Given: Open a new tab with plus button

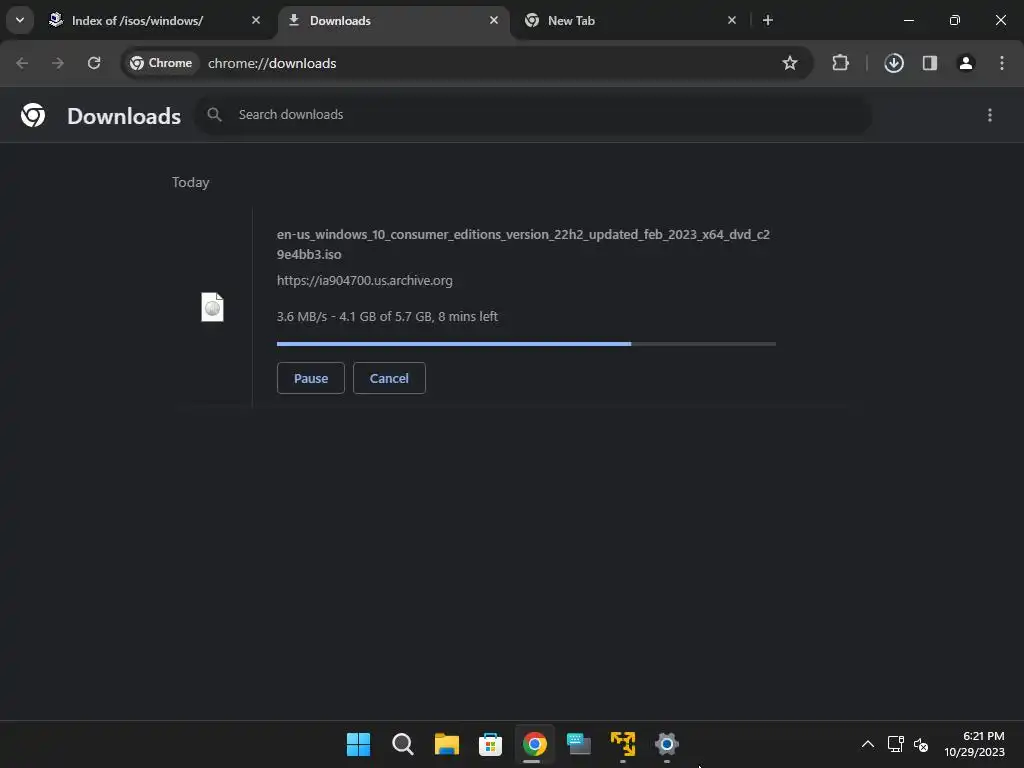Looking at the screenshot, I should coord(768,20).
